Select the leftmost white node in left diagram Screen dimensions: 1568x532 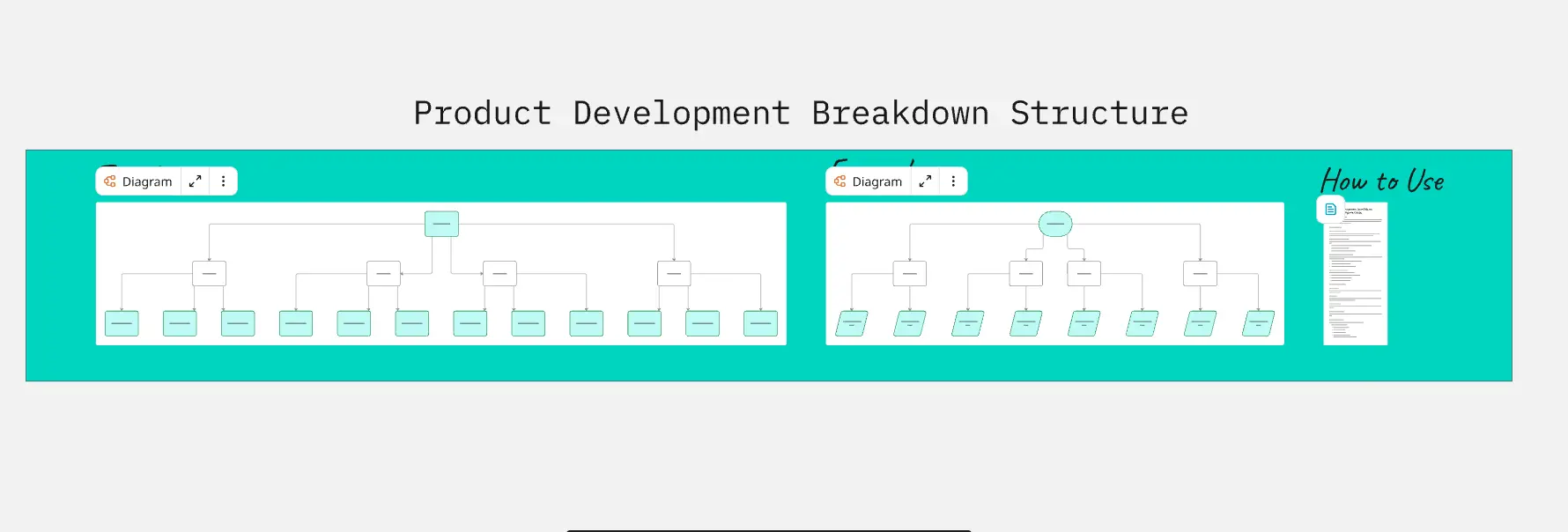click(209, 274)
